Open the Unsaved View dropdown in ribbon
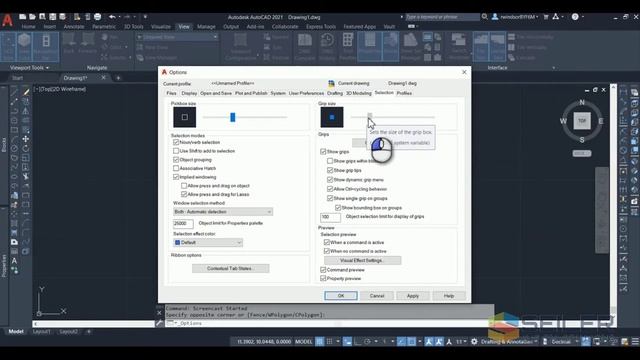 pyautogui.click(x=177, y=37)
